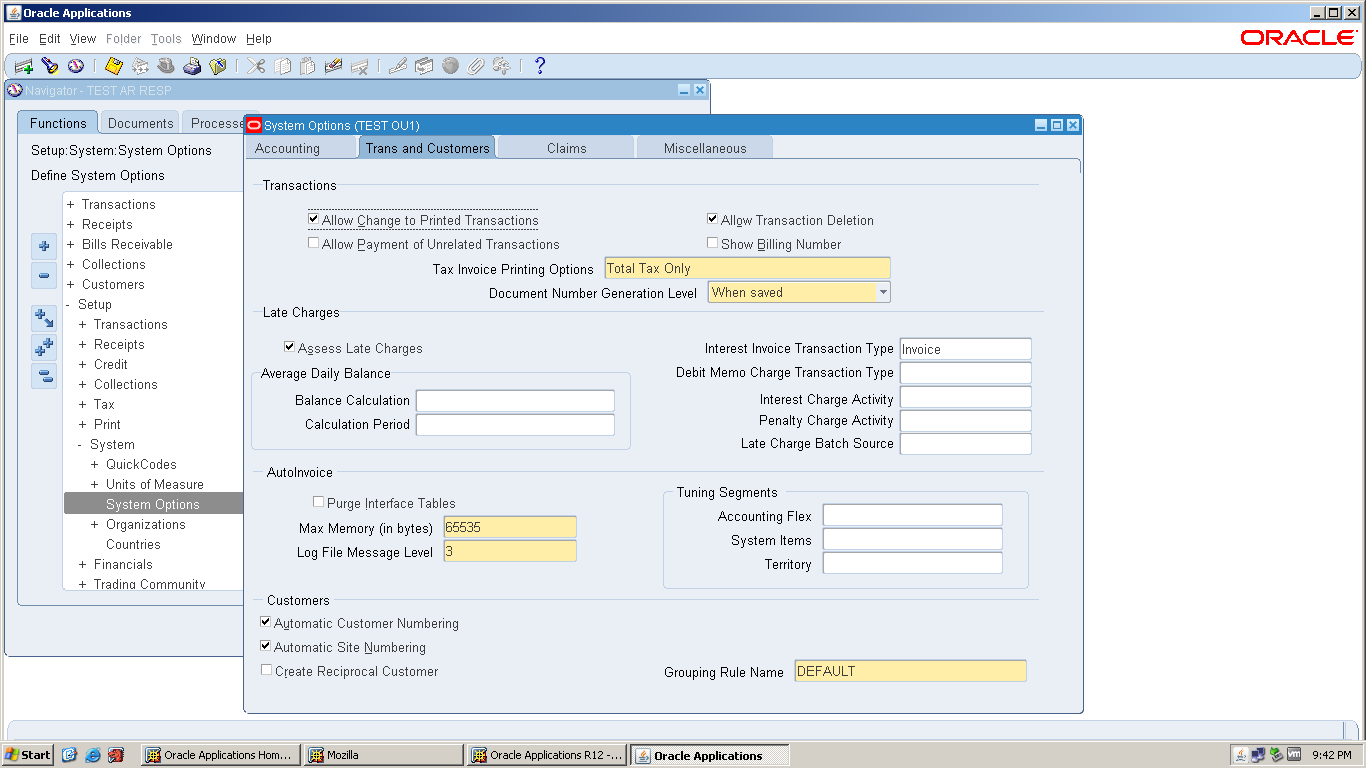Click the Print toolbar icon

pos(192,66)
